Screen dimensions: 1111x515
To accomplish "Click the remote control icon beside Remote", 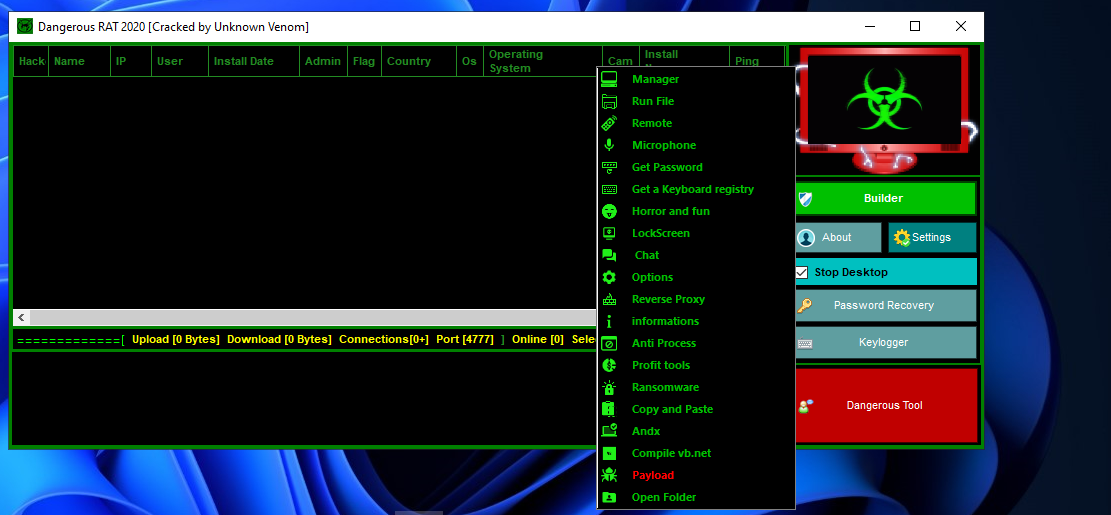I will pos(609,123).
